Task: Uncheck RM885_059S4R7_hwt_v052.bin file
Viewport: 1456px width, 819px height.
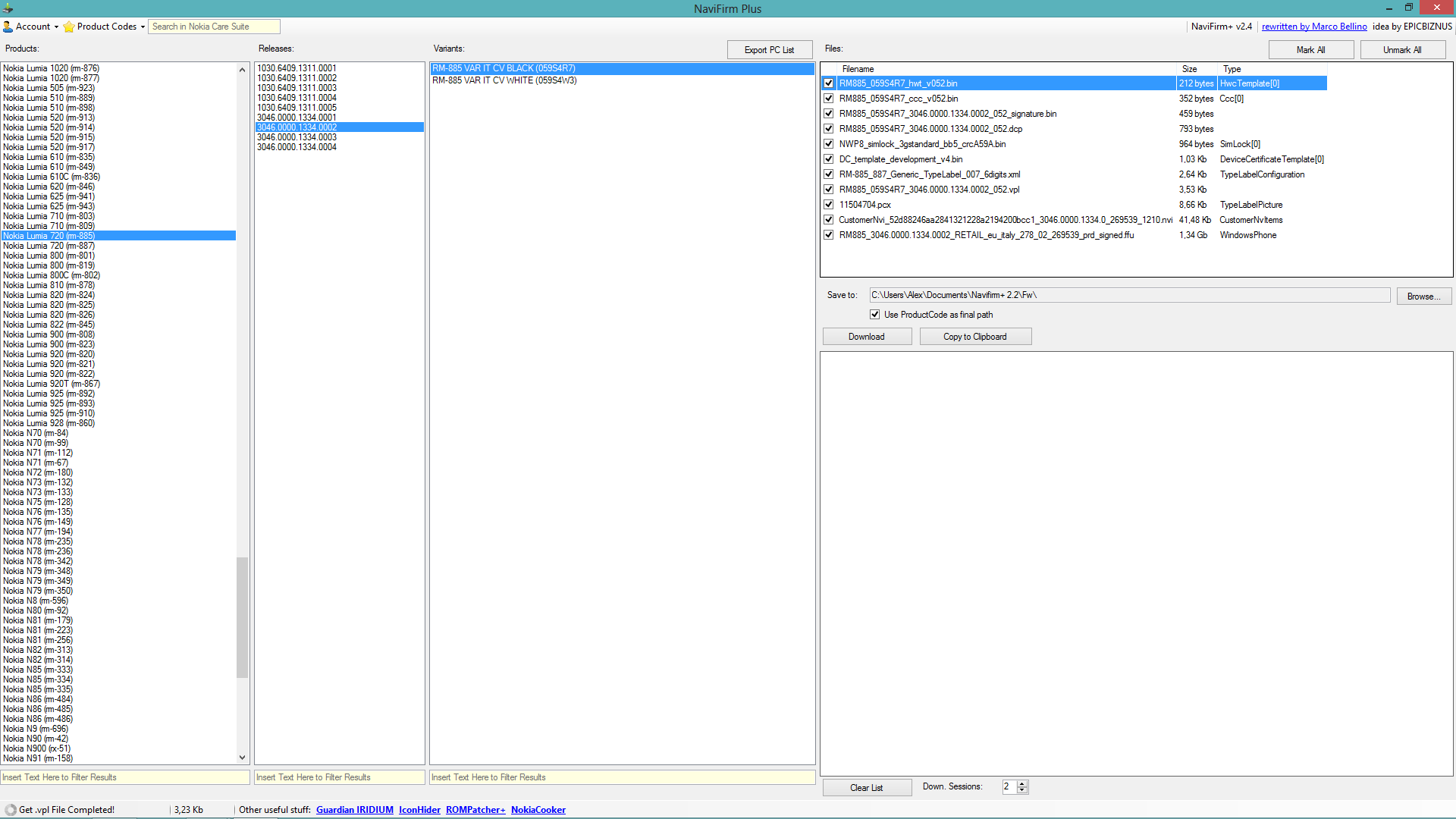Action: tap(829, 83)
